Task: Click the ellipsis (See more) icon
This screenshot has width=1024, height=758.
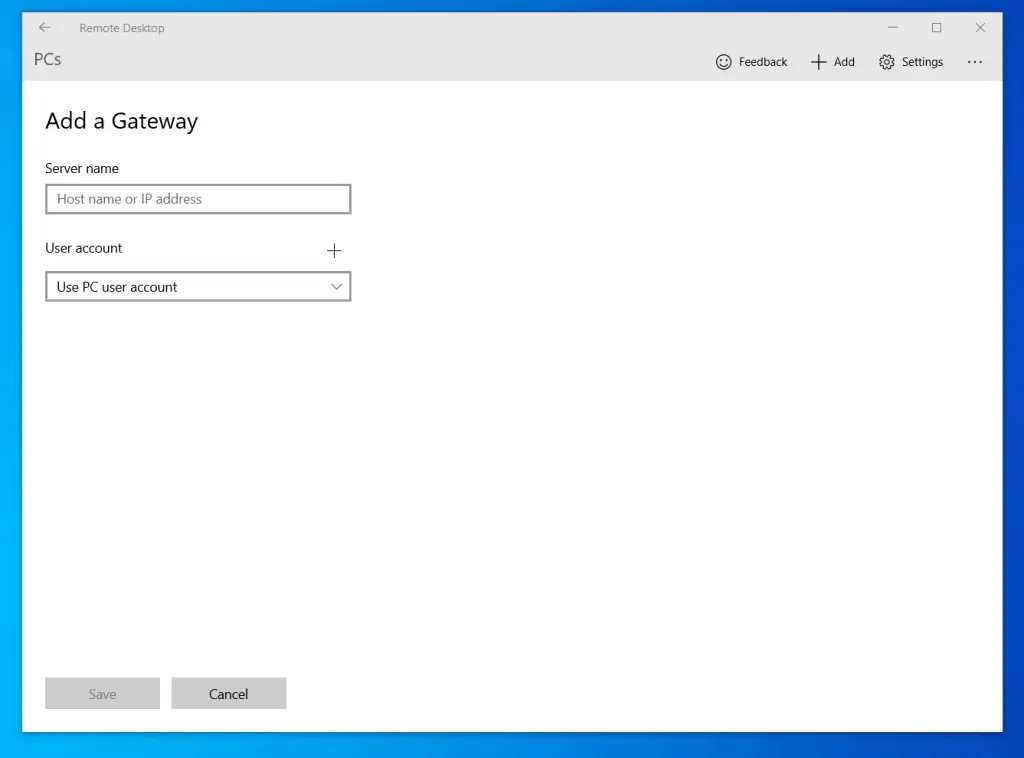Action: pyautogui.click(x=975, y=62)
